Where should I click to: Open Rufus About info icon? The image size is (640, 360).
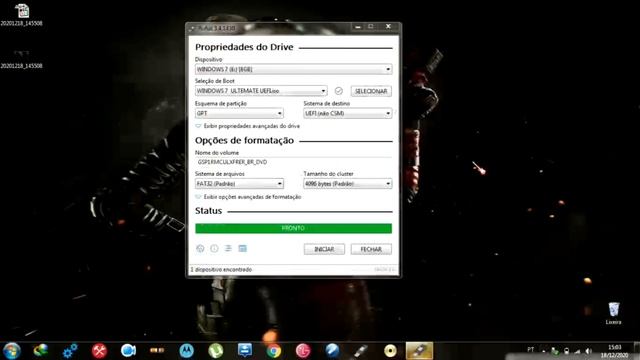click(x=214, y=248)
